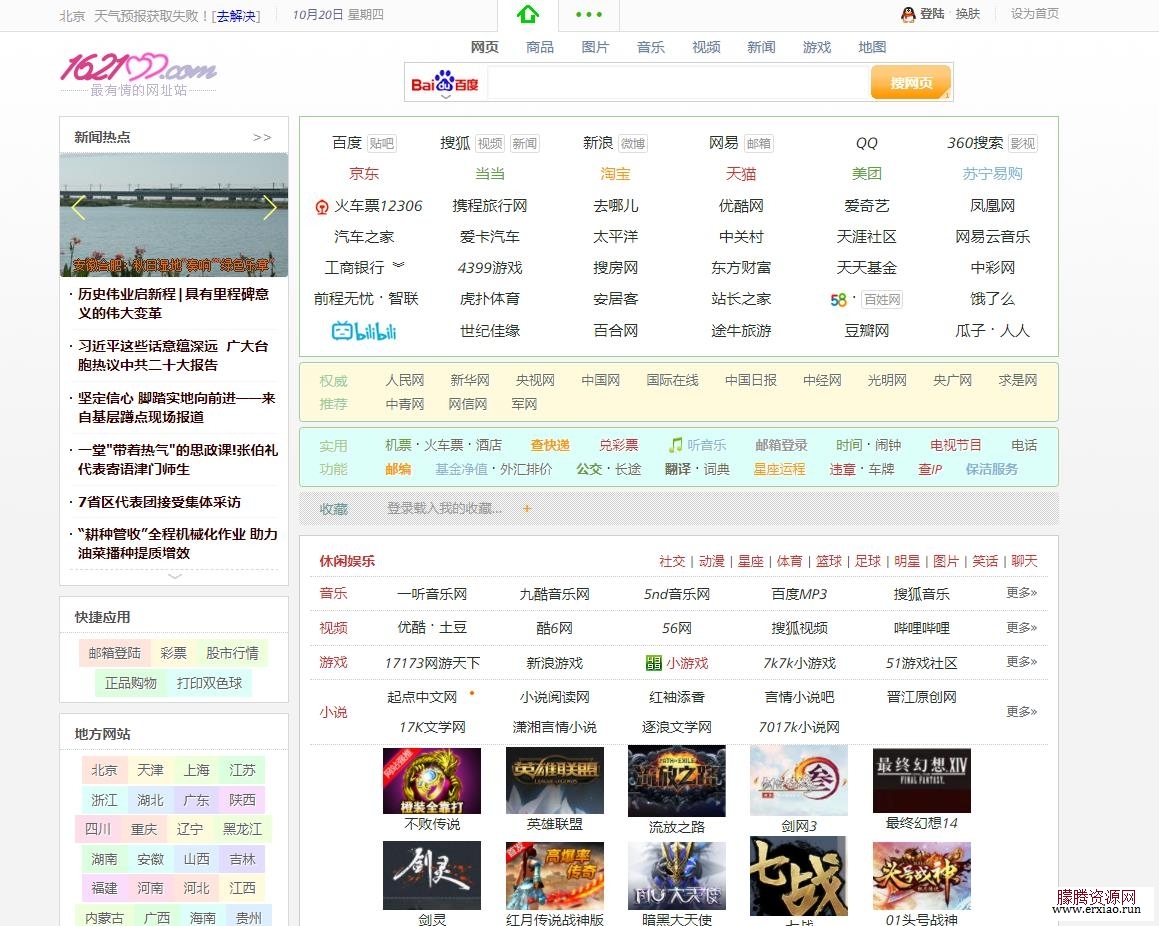Click 登录载入我的收藏 field
Image resolution: width=1159 pixels, height=926 pixels.
pyautogui.click(x=444, y=508)
